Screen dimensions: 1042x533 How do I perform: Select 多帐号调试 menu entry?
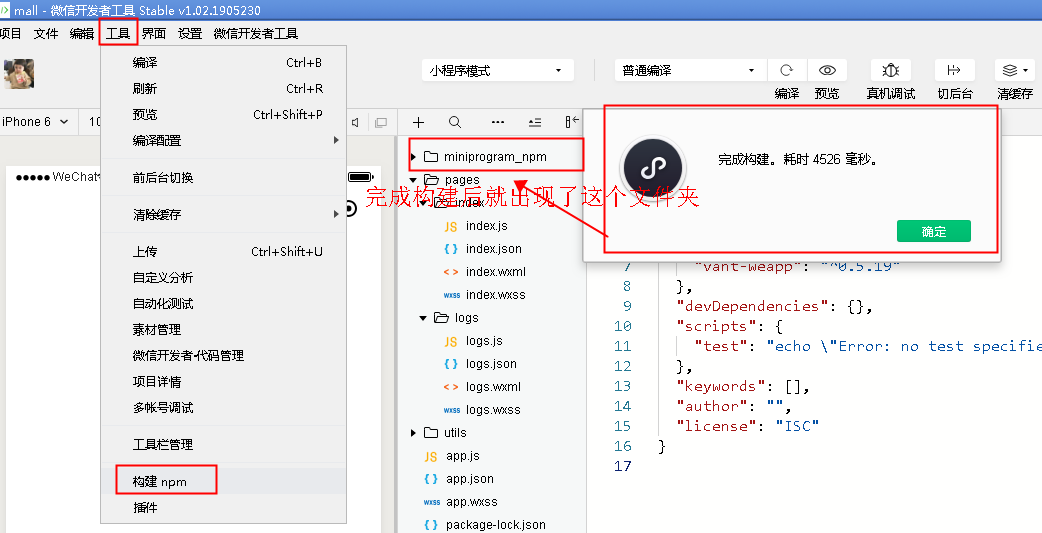(x=224, y=407)
